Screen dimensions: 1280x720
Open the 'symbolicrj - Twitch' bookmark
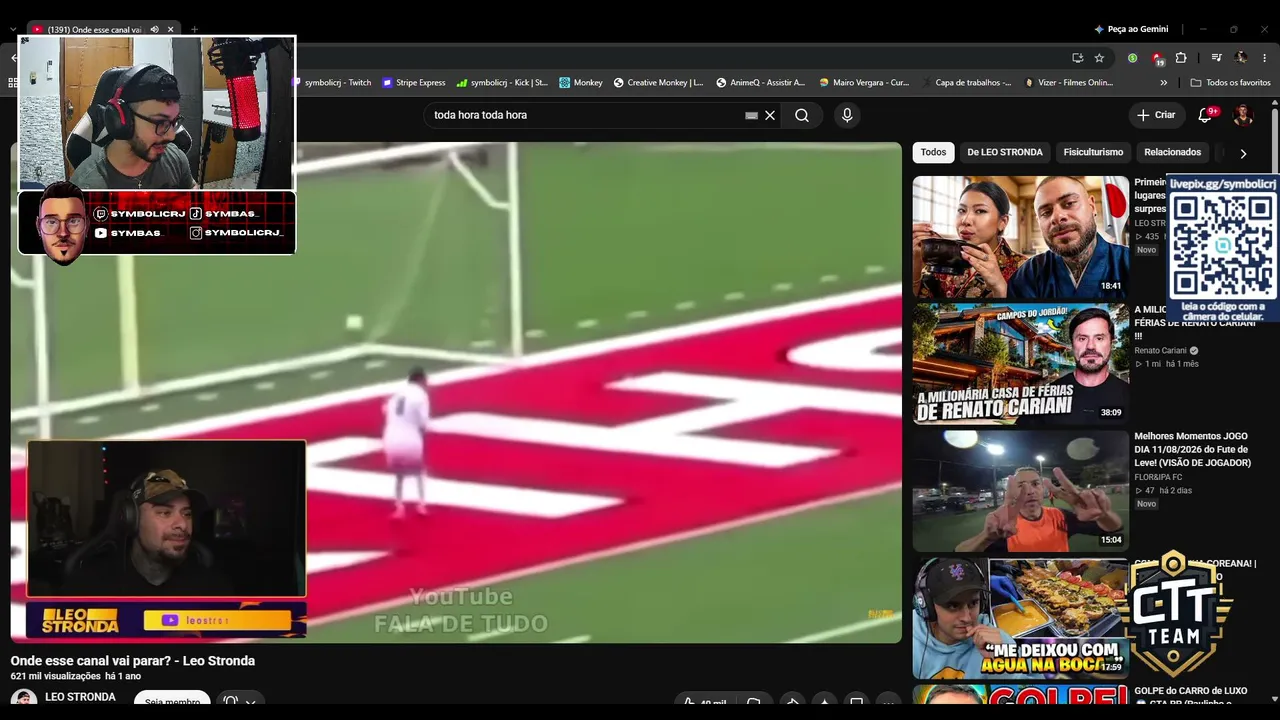(331, 83)
